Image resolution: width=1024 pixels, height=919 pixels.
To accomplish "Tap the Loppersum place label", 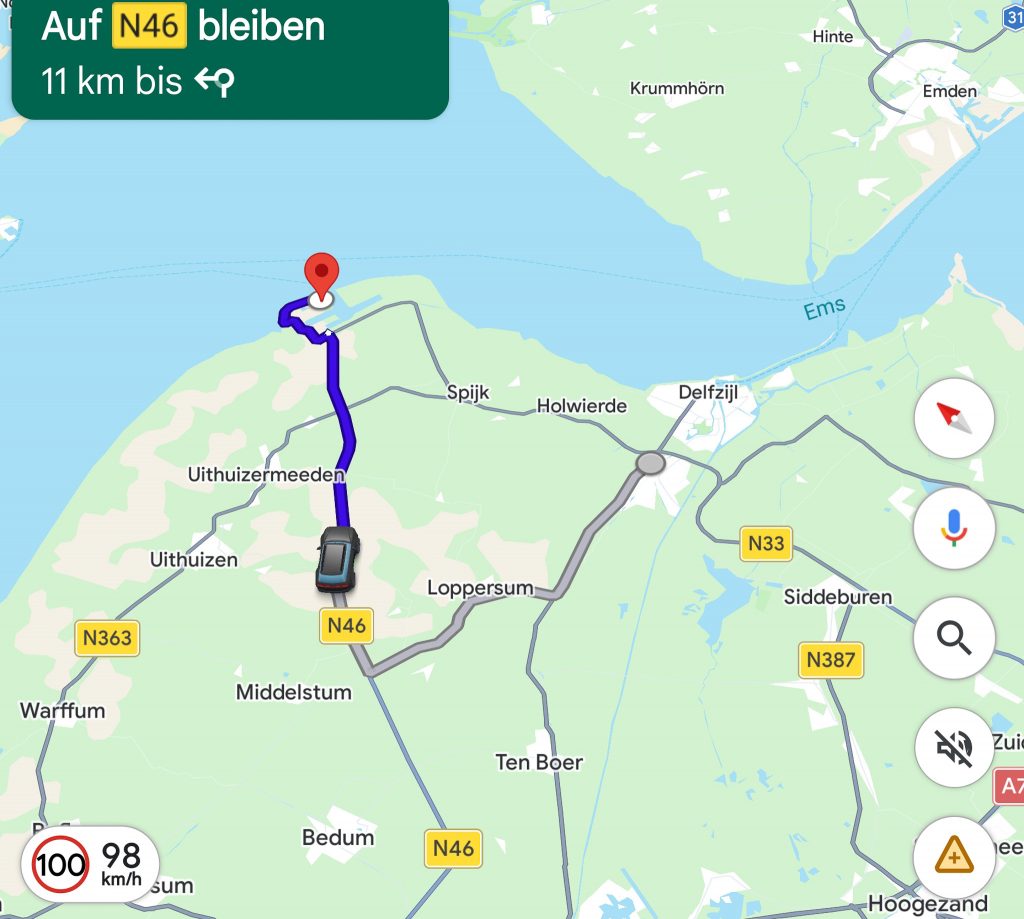I will click(480, 588).
